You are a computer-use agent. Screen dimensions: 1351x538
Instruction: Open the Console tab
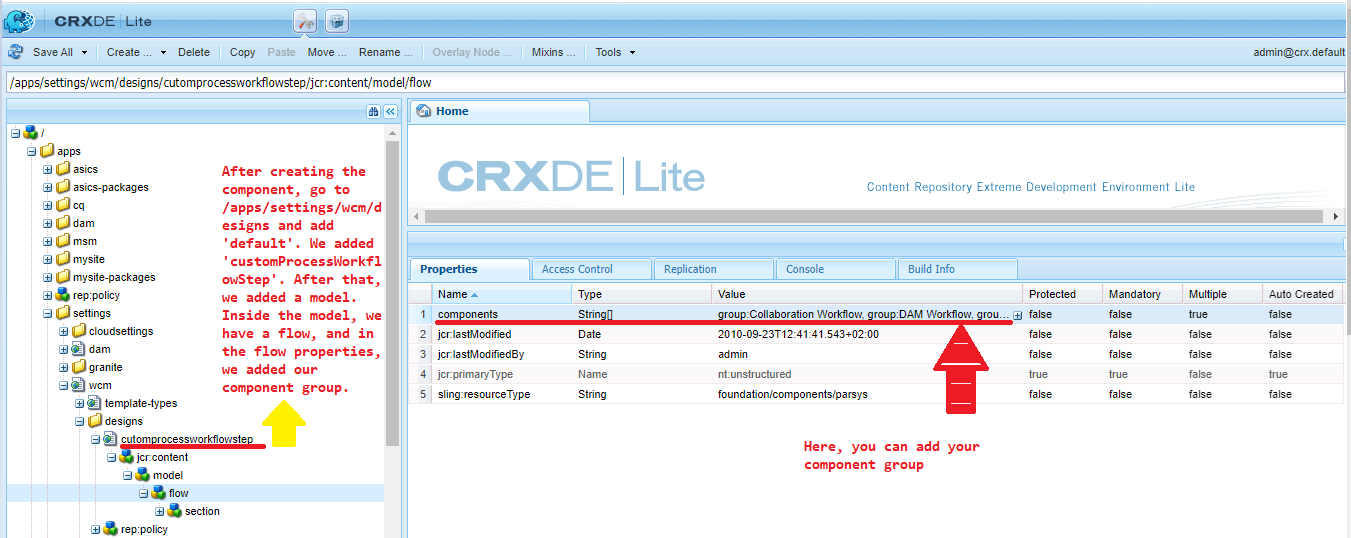[835, 269]
